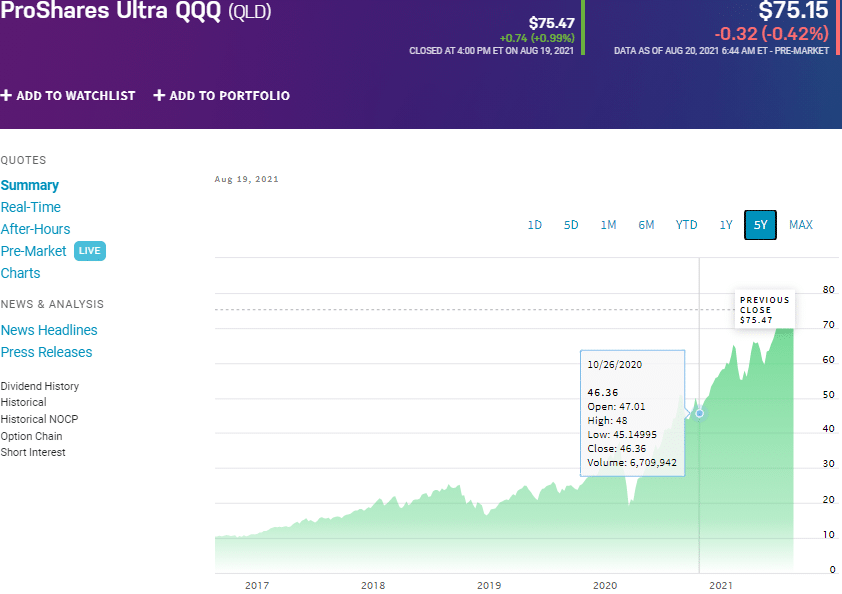Click the plus icon beside Add to Portfolio
This screenshot has height=594, width=842.
(x=159, y=96)
